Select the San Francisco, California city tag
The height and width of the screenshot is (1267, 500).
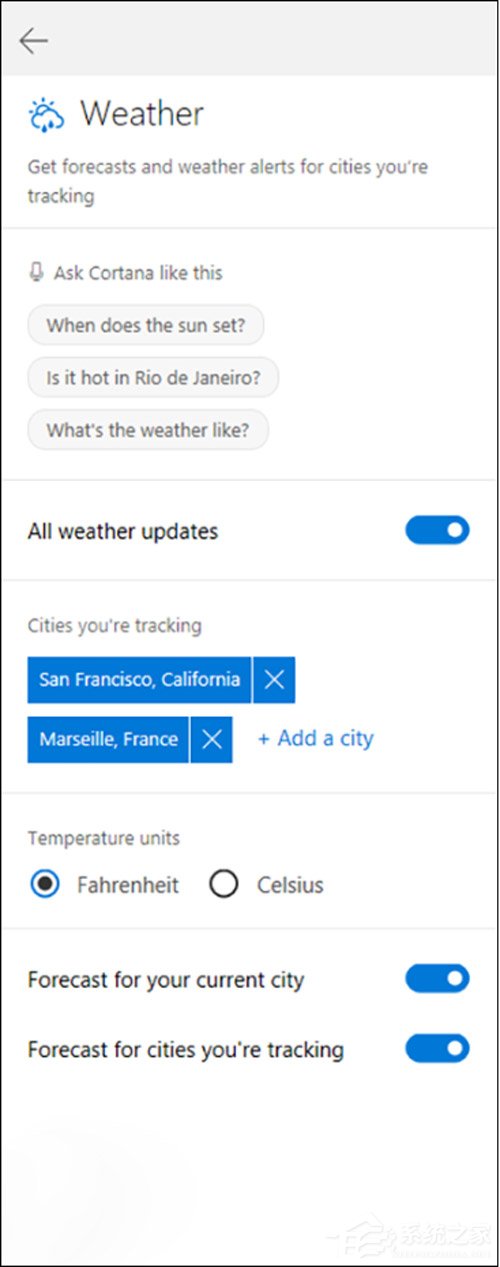(x=139, y=680)
